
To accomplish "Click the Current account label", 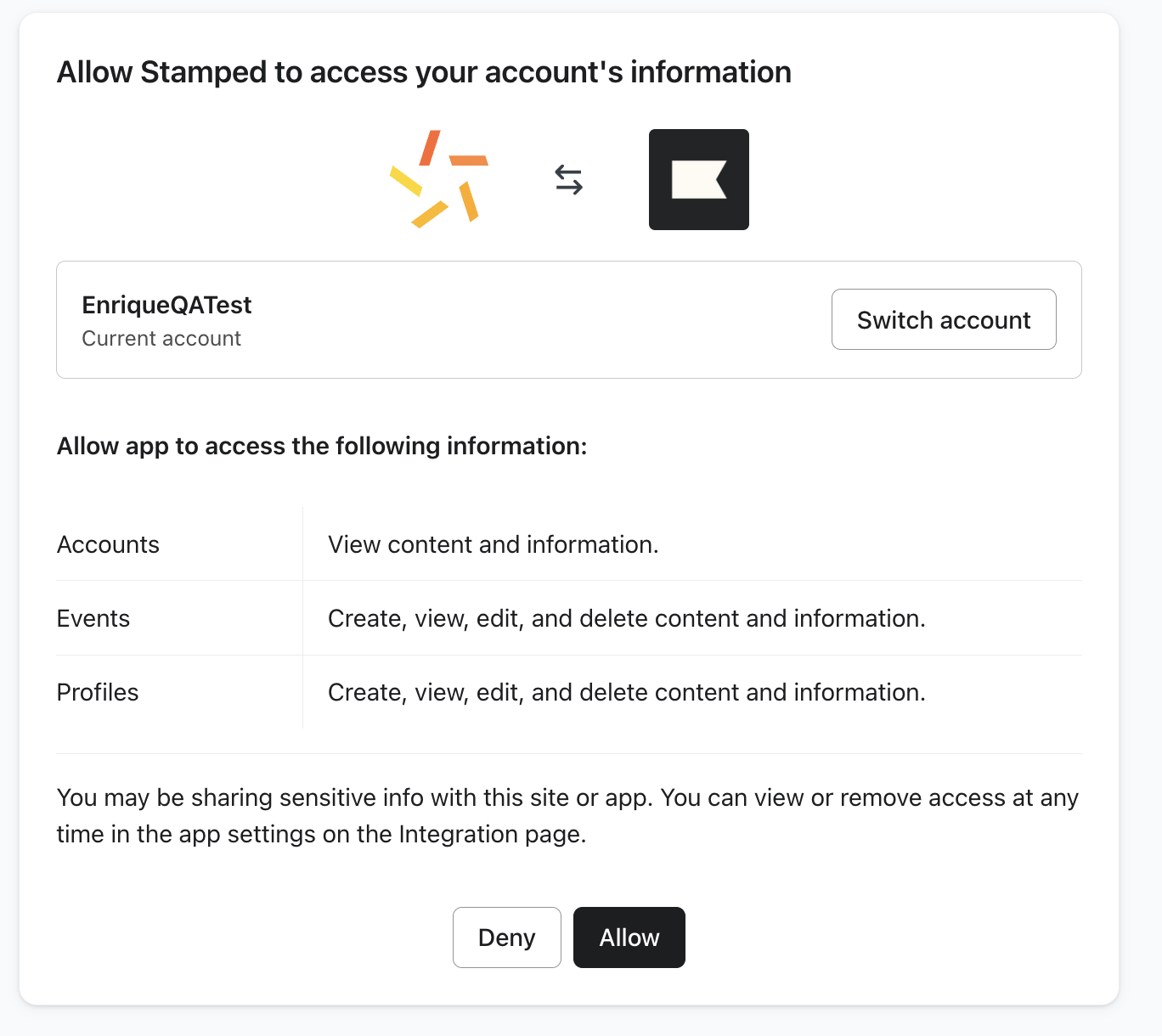I will click(x=161, y=339).
